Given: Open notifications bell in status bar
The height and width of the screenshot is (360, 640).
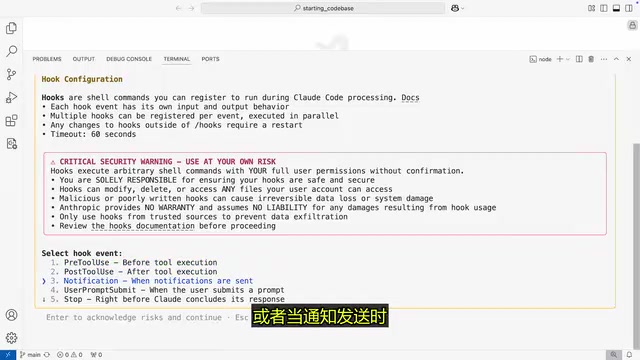Looking at the screenshot, I should point(629,355).
